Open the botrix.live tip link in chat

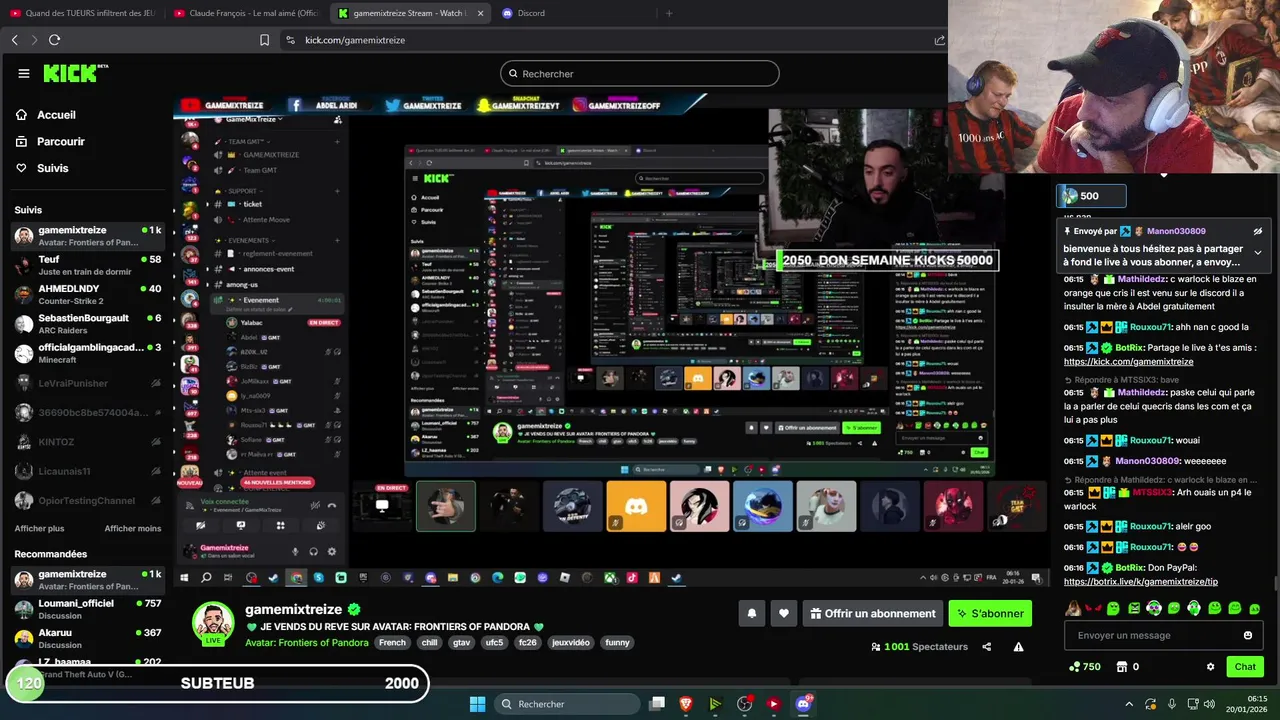pos(1140,581)
